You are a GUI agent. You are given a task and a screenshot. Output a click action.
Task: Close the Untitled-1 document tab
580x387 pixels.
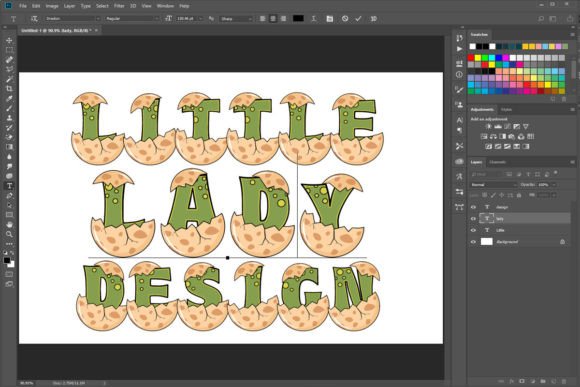coord(97,30)
